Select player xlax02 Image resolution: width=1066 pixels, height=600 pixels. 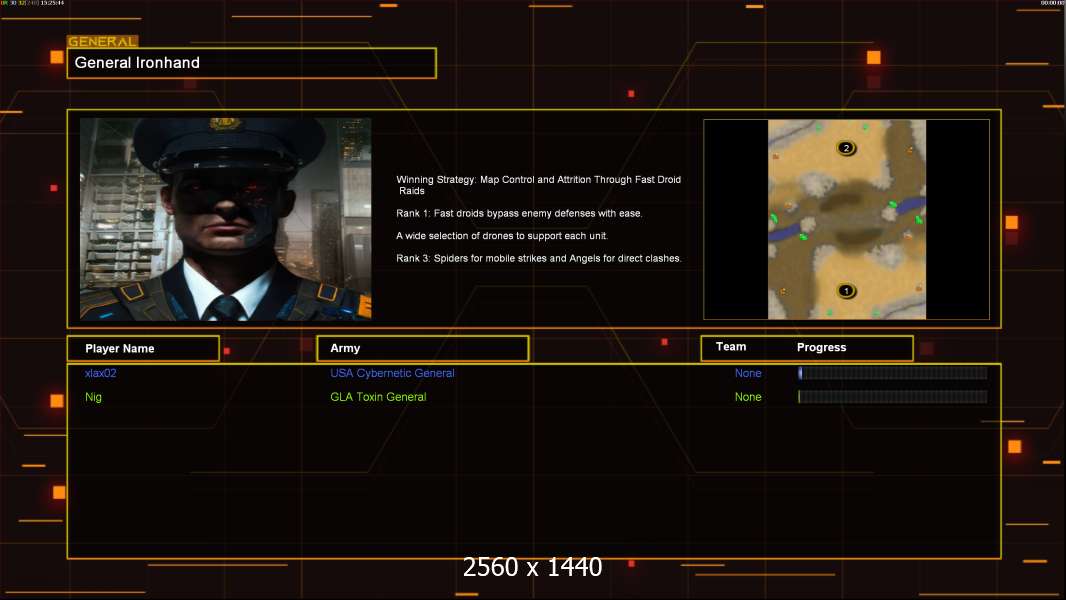(x=101, y=373)
